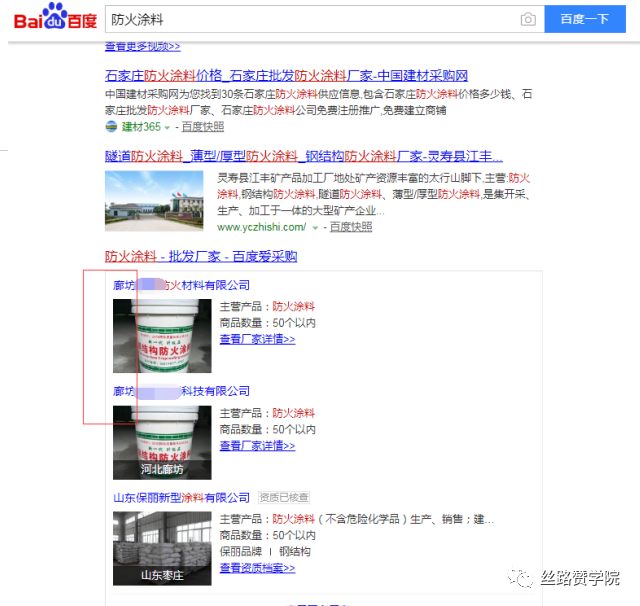Viewport: 640px width, 606px height.
Task: Click www.yczhishi.com URL text
Action: coord(261,227)
